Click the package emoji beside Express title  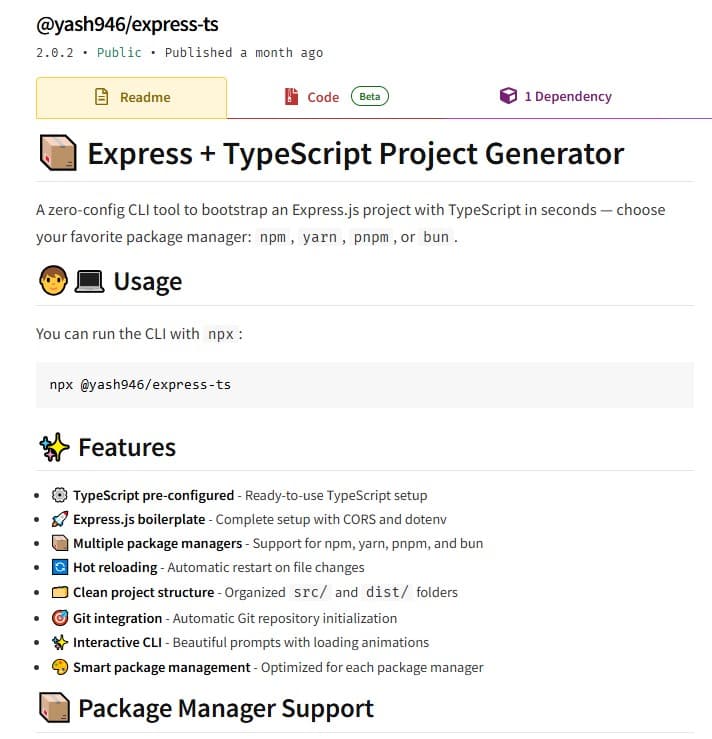coord(57,153)
